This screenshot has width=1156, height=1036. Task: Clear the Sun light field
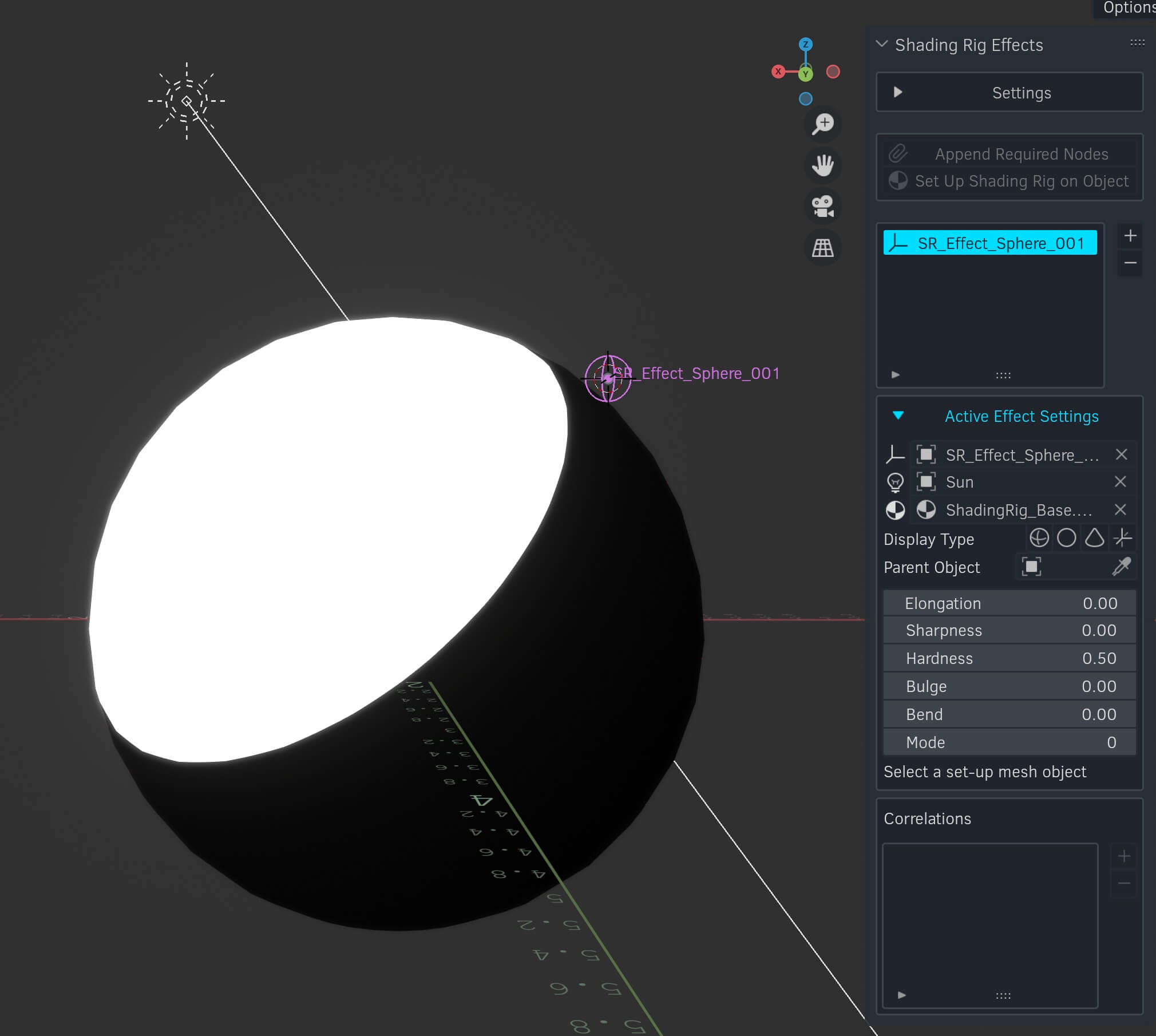point(1121,482)
